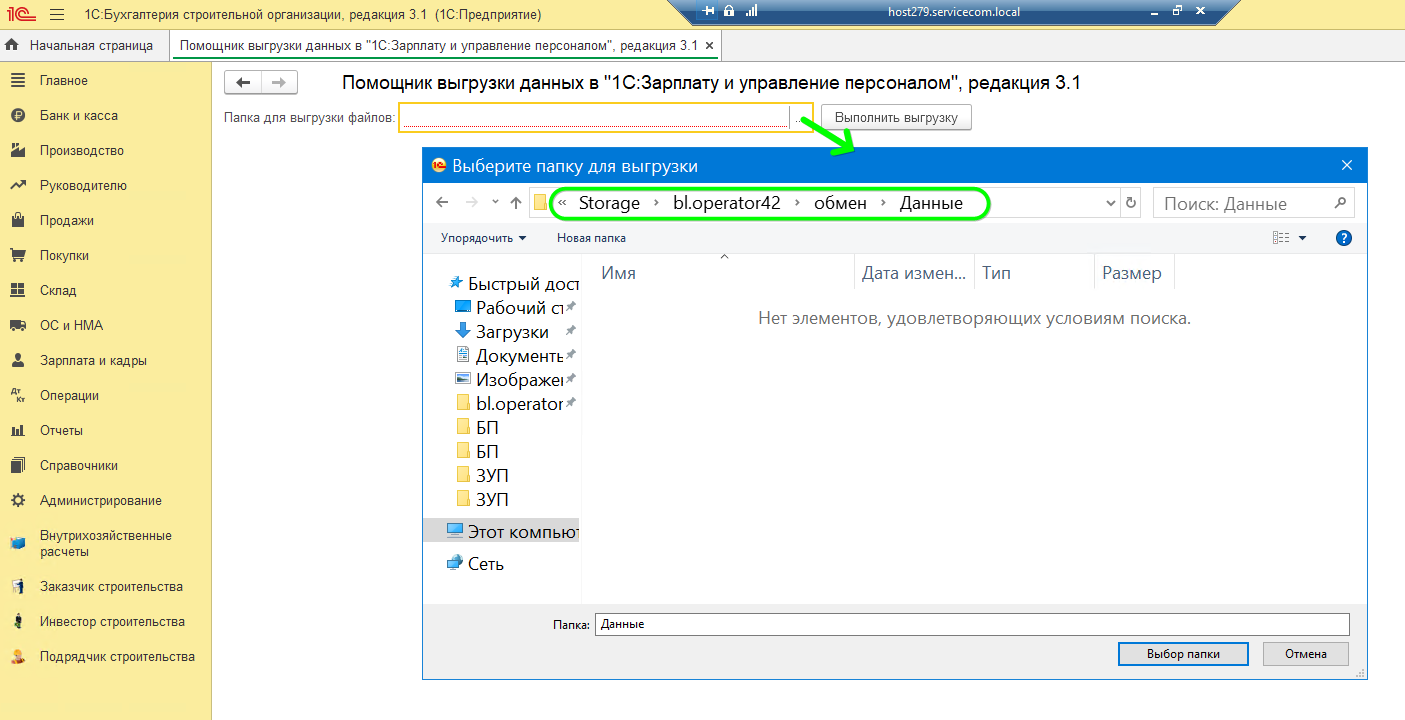Open the Отчеты section

pos(61,431)
